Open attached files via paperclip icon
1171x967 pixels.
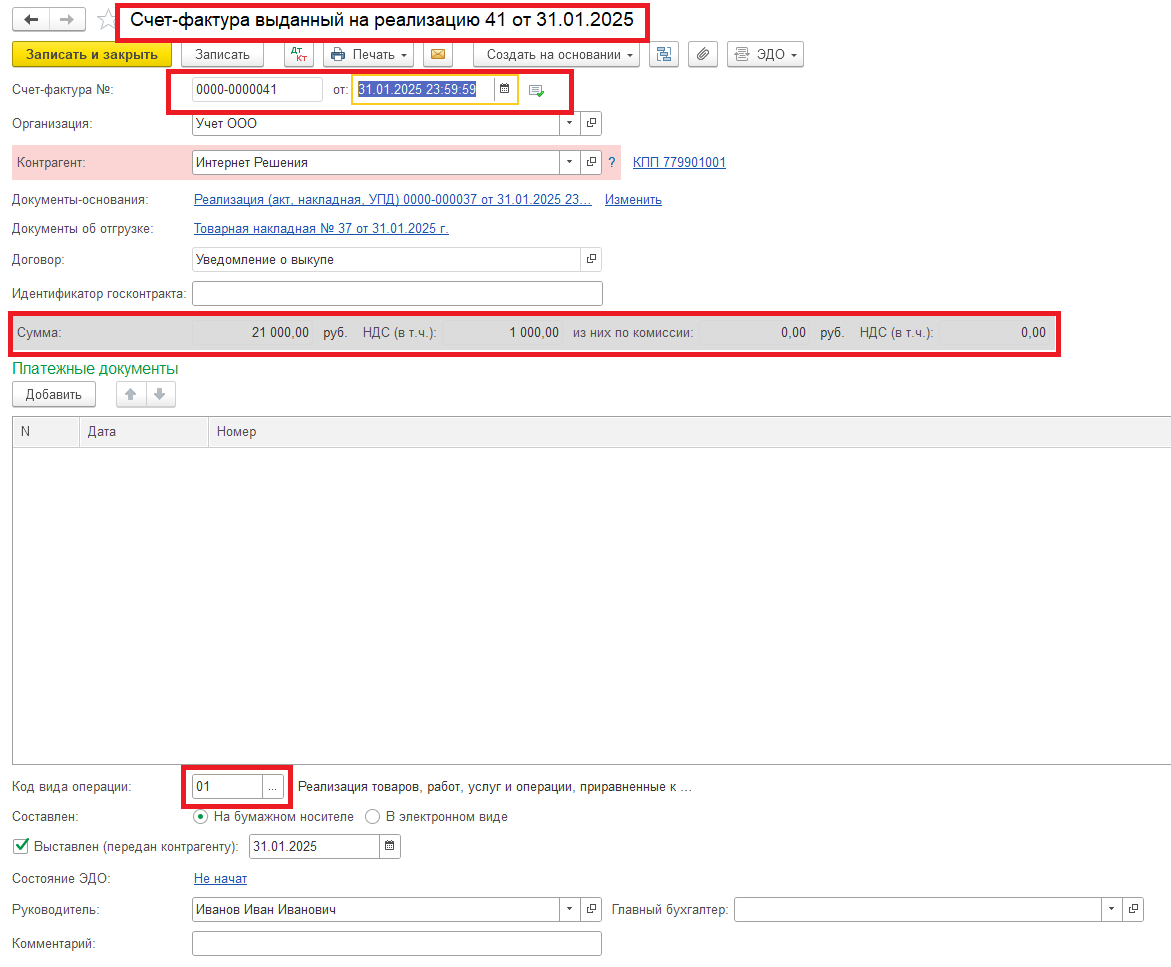click(x=704, y=55)
